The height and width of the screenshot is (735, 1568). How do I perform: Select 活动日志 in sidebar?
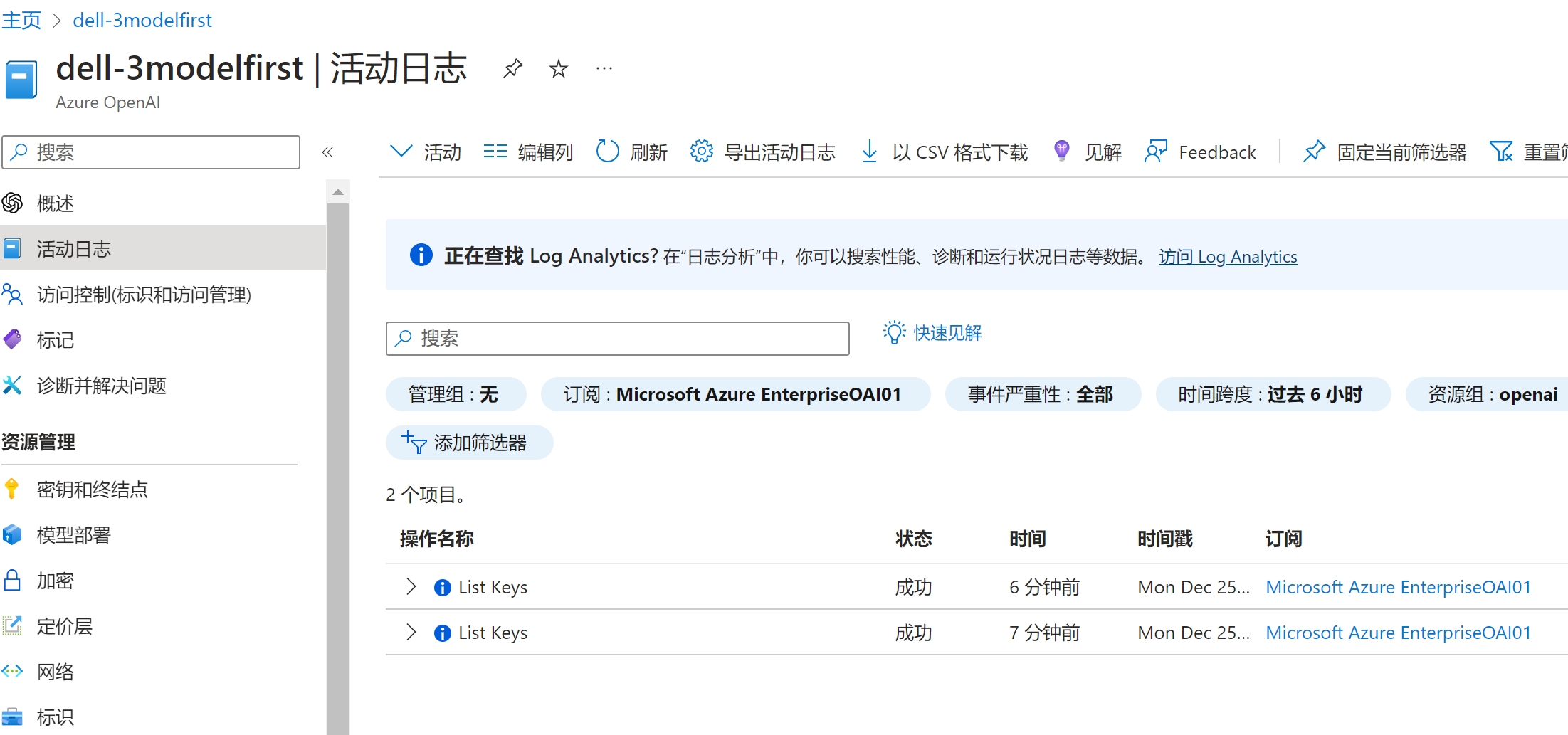coord(163,249)
